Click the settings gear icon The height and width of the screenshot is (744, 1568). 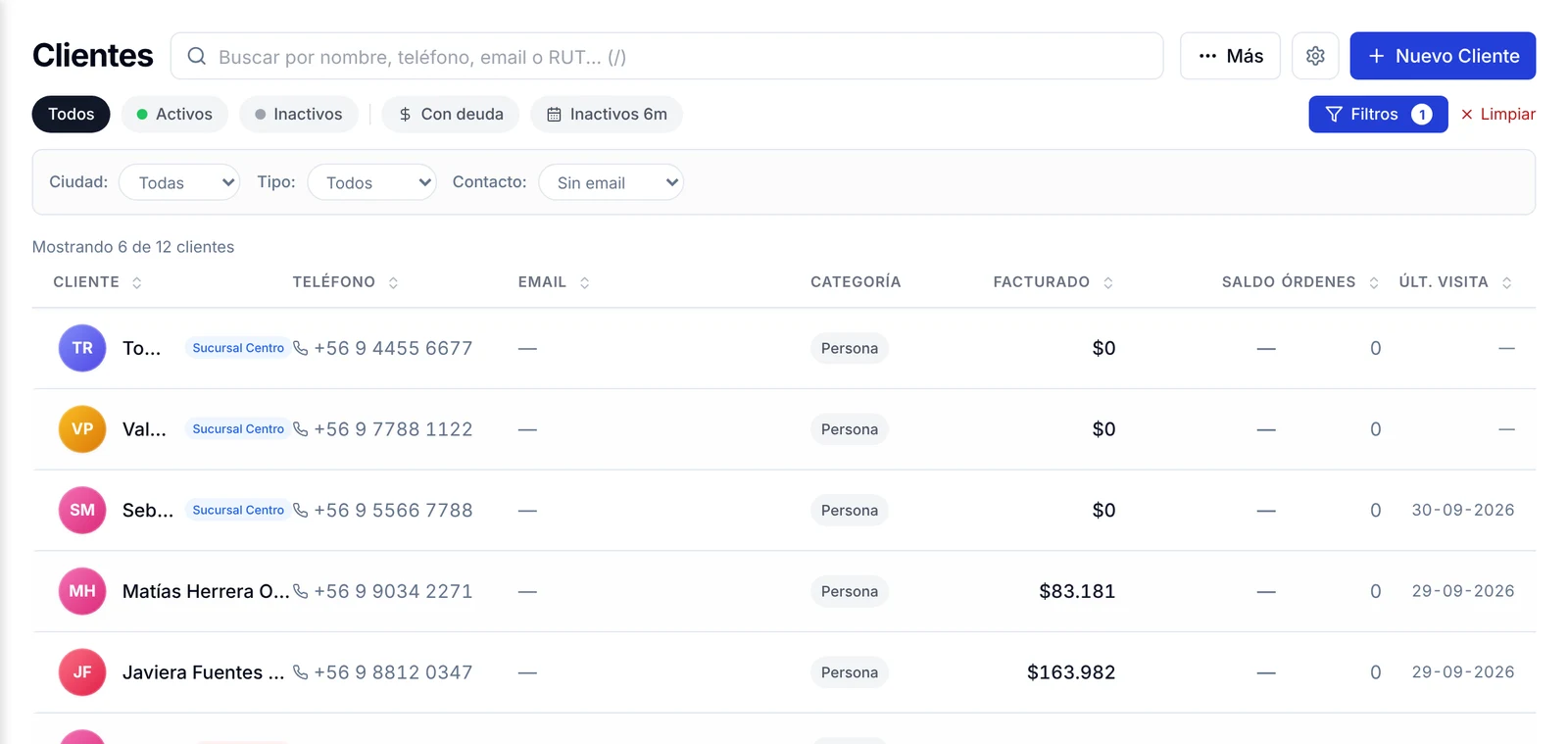[1315, 56]
